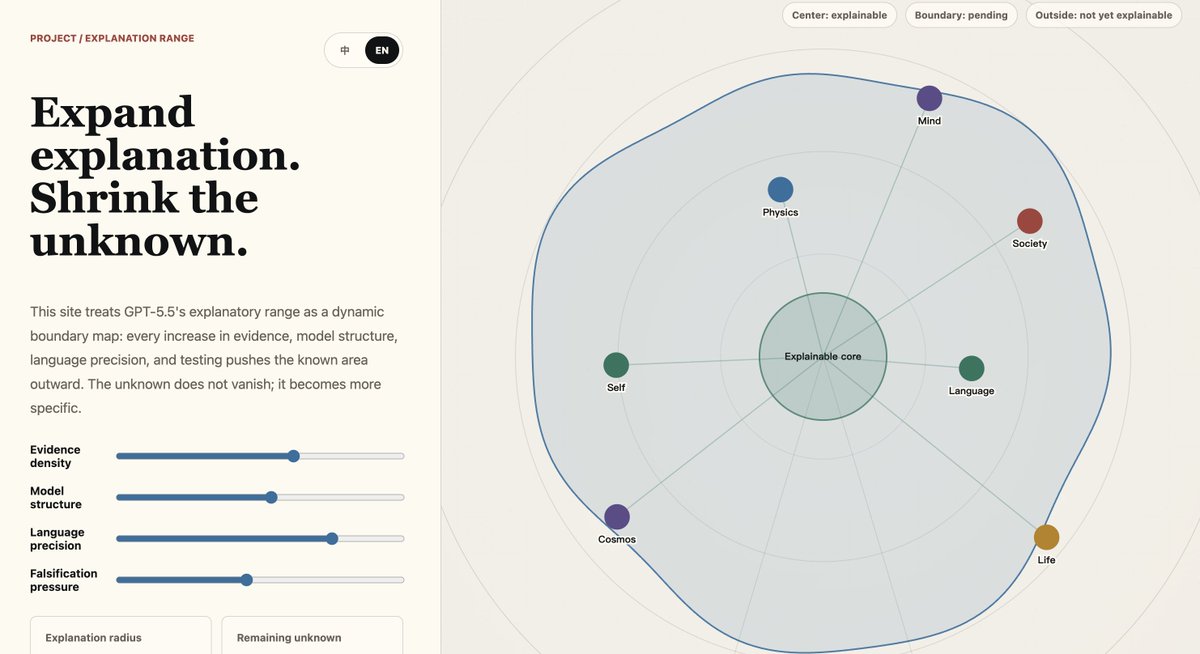
Task: Adjust the Evidence density slider
Action: click(260, 456)
